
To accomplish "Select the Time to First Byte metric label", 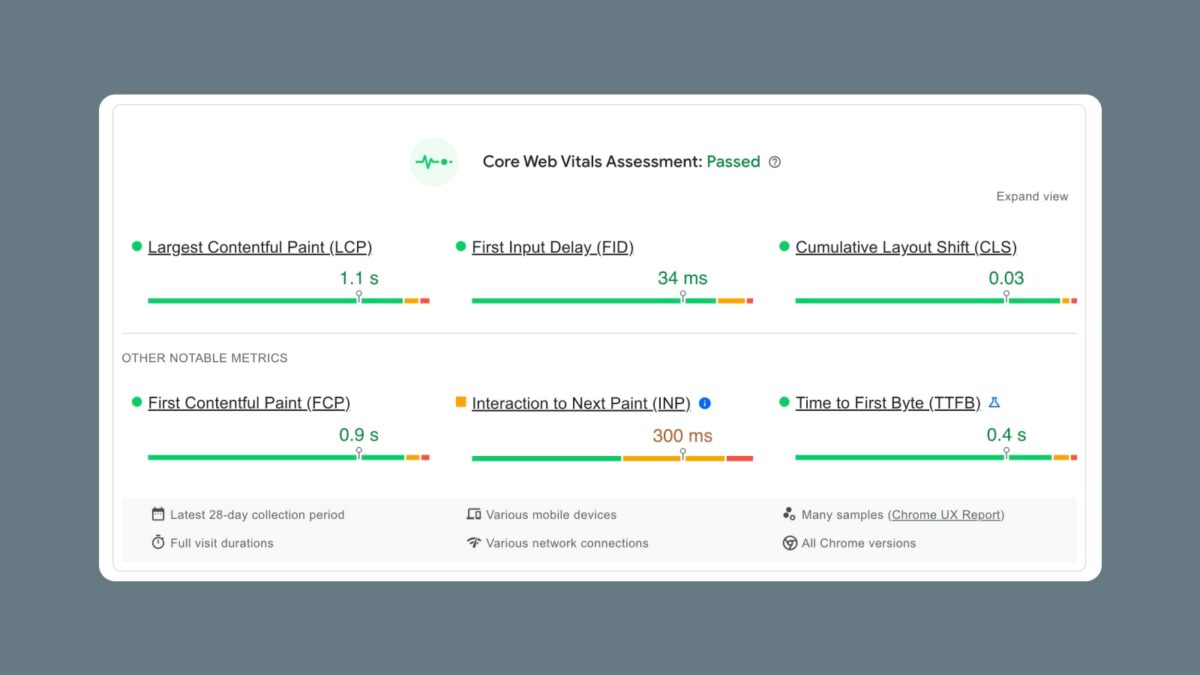I will point(888,403).
